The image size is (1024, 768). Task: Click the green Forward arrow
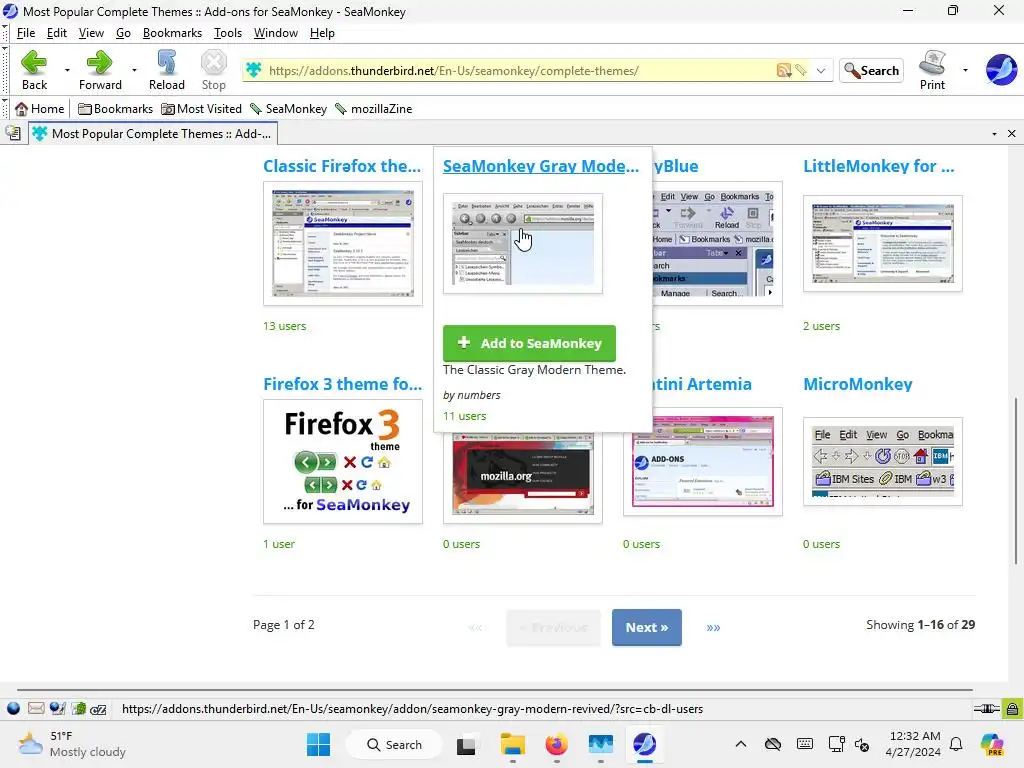click(x=100, y=63)
